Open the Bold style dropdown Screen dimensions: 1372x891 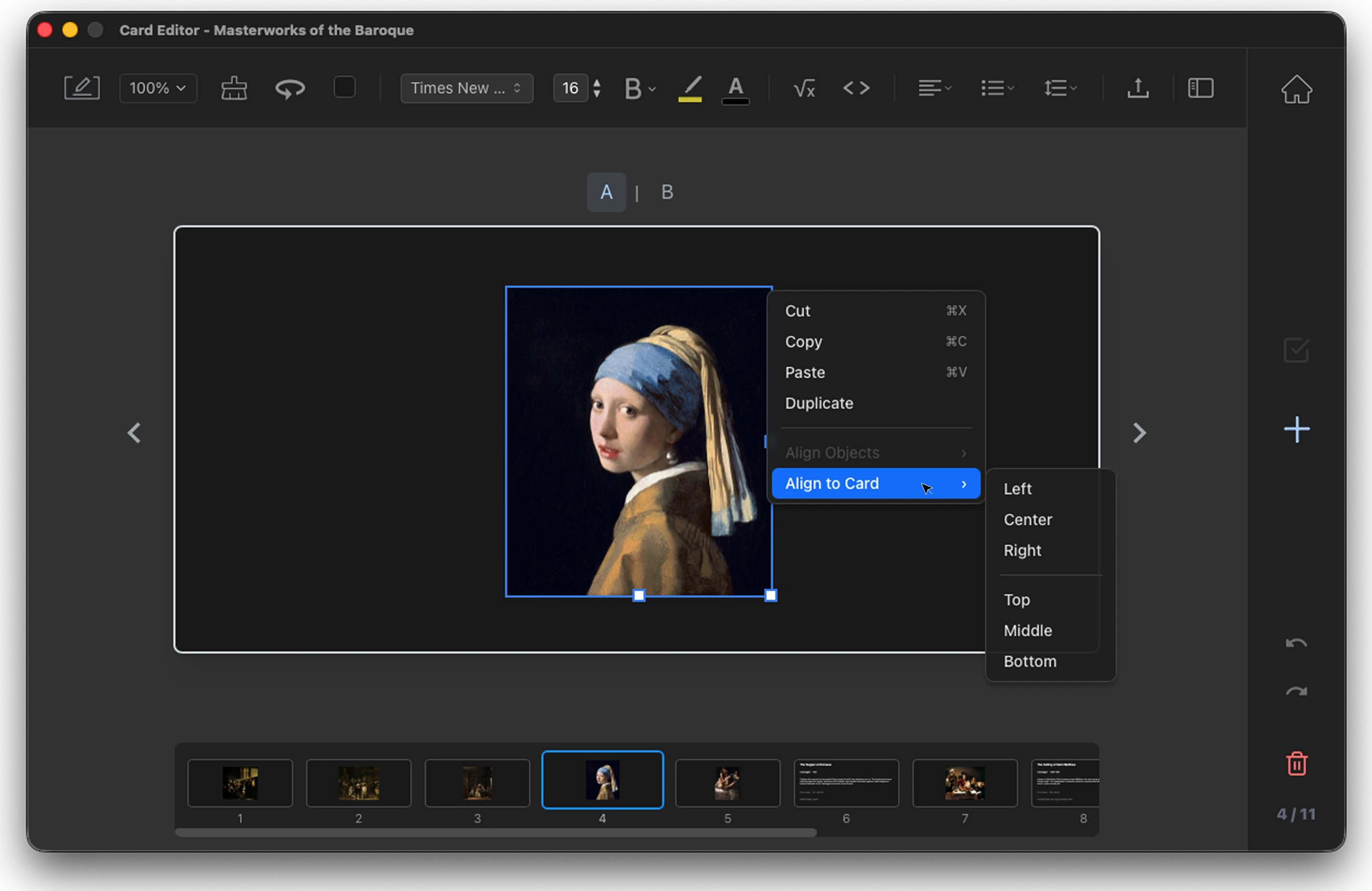tap(640, 88)
